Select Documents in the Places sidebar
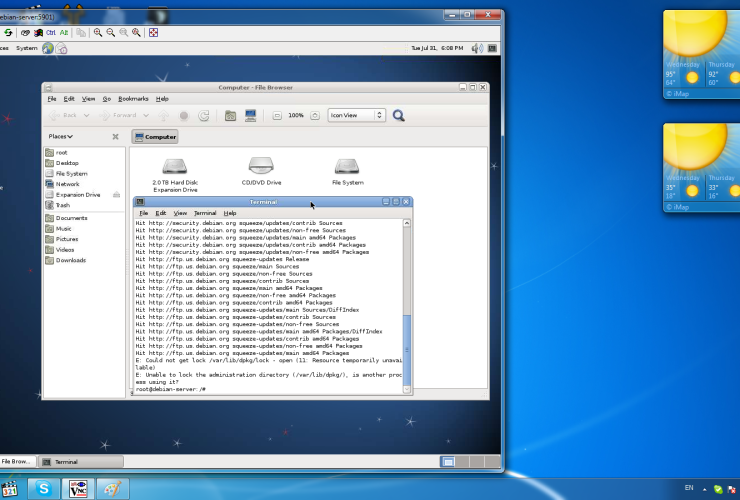This screenshot has height=500, width=740. coord(71,218)
